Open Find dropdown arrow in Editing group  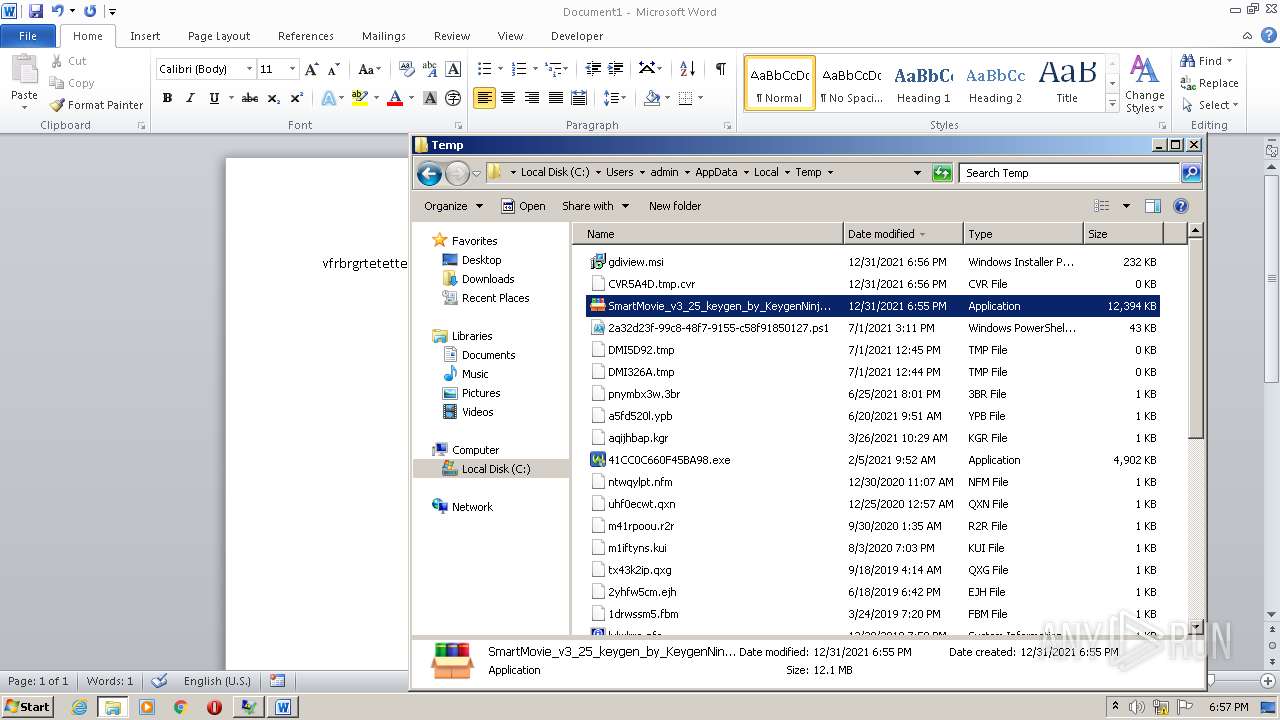point(1229,61)
